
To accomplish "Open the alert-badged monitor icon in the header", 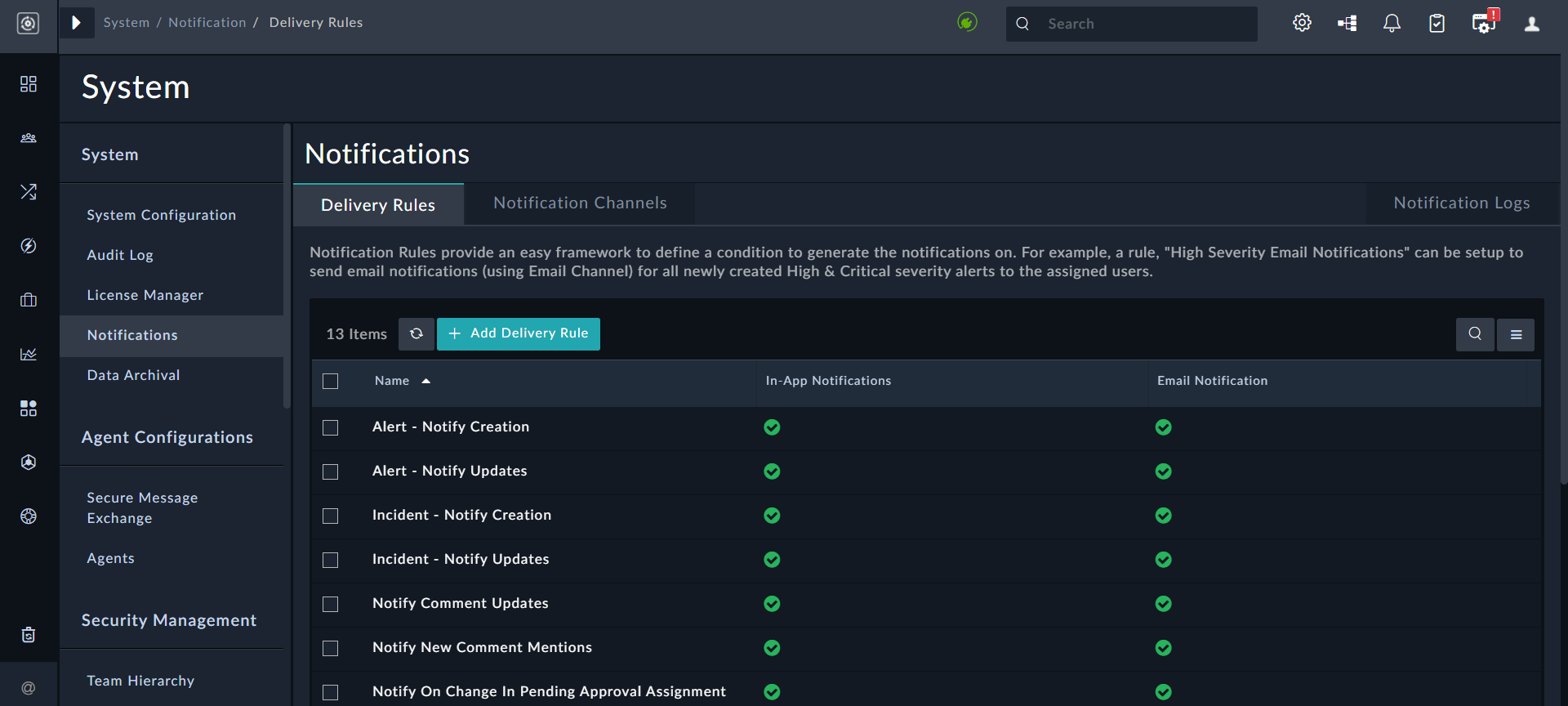I will (x=1484, y=22).
